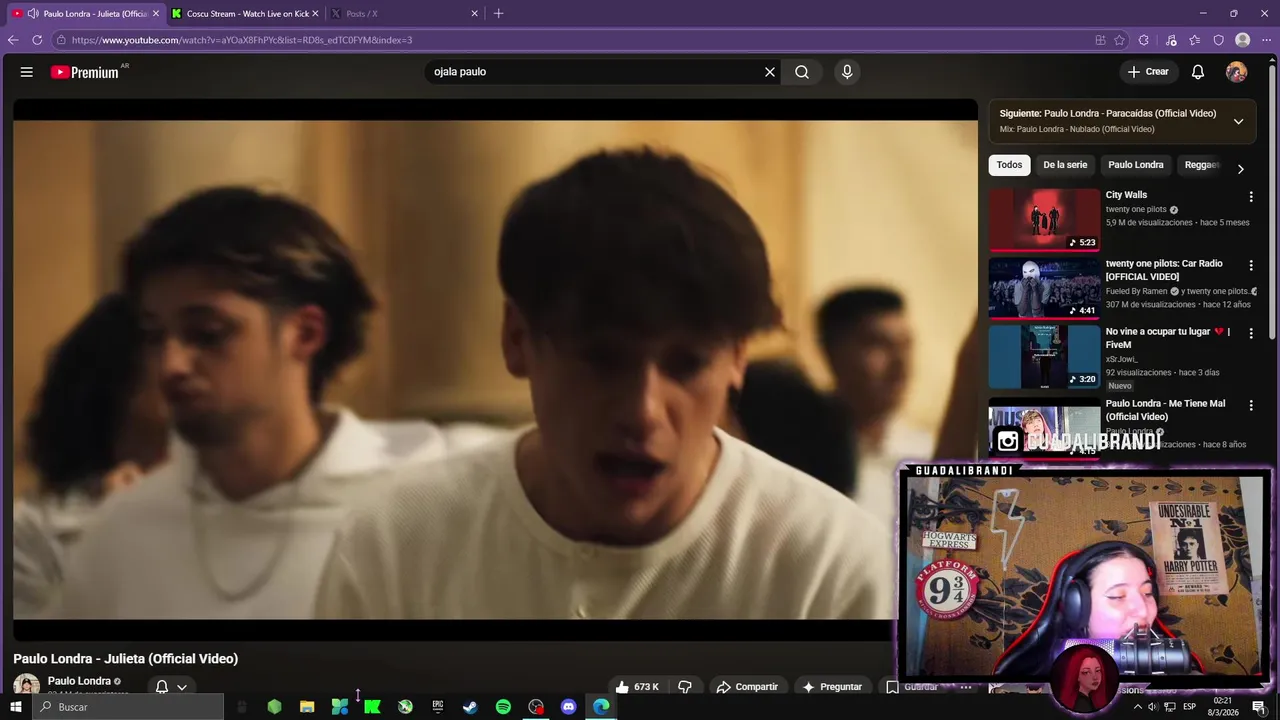This screenshot has width=1280, height=720.
Task: Open the Paulo Londra channel name
Action: (x=79, y=681)
